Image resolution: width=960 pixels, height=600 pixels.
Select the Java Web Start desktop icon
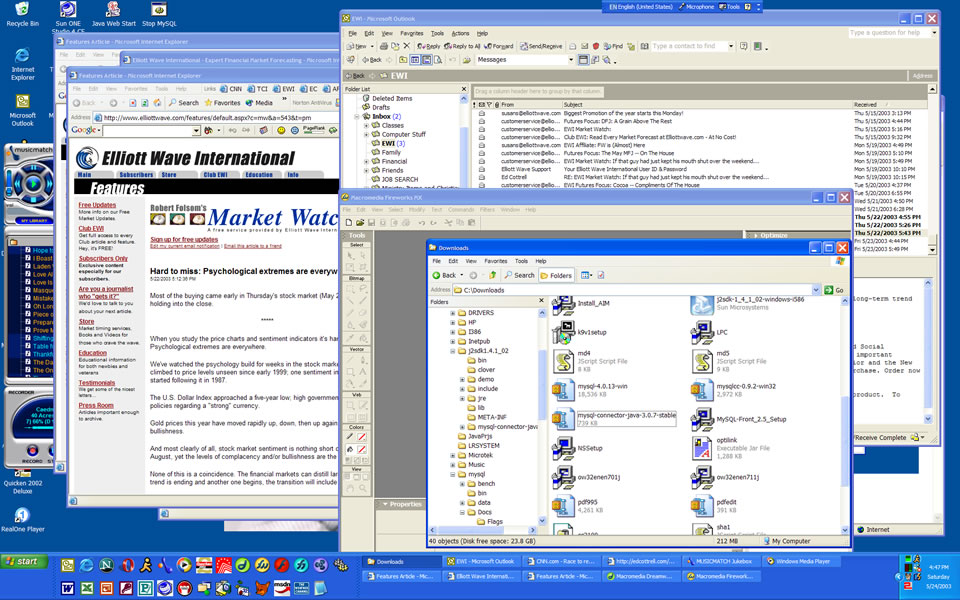click(x=113, y=15)
